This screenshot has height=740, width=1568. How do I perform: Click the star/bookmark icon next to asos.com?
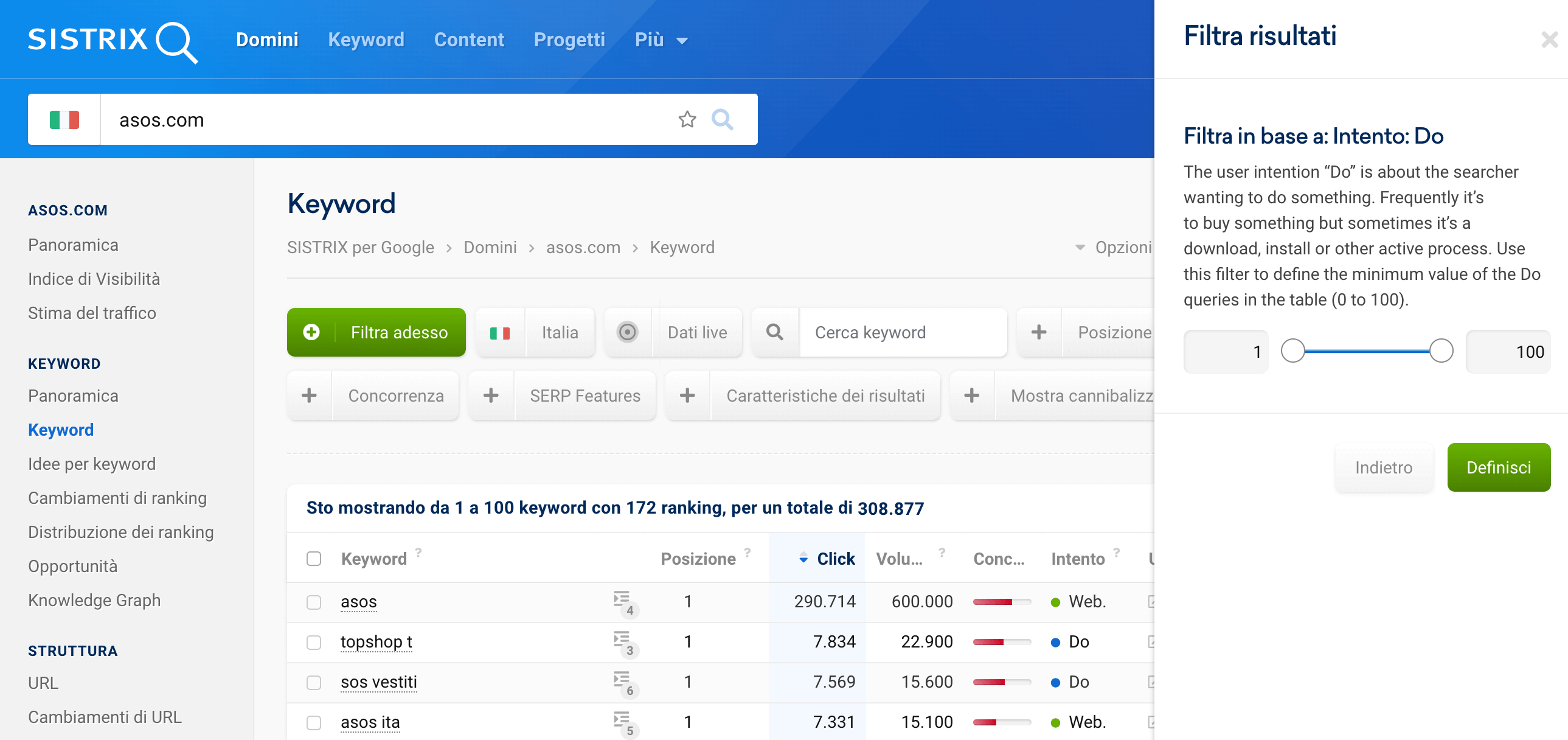click(x=687, y=121)
